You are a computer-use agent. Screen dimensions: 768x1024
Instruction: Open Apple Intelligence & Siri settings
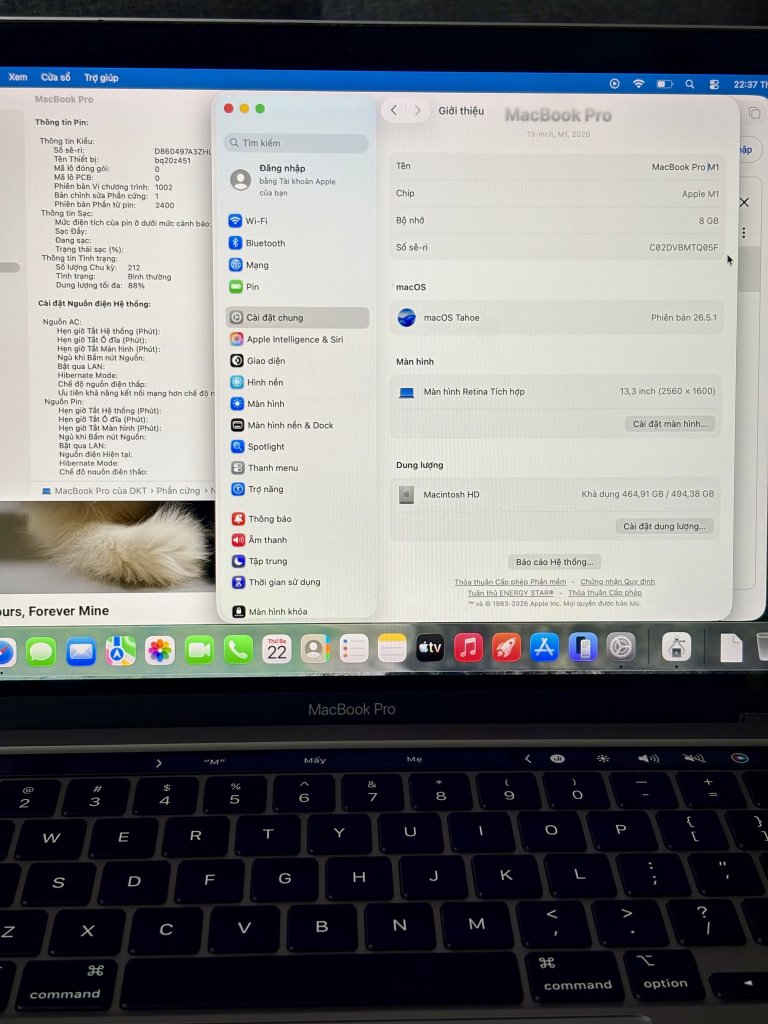click(287, 339)
